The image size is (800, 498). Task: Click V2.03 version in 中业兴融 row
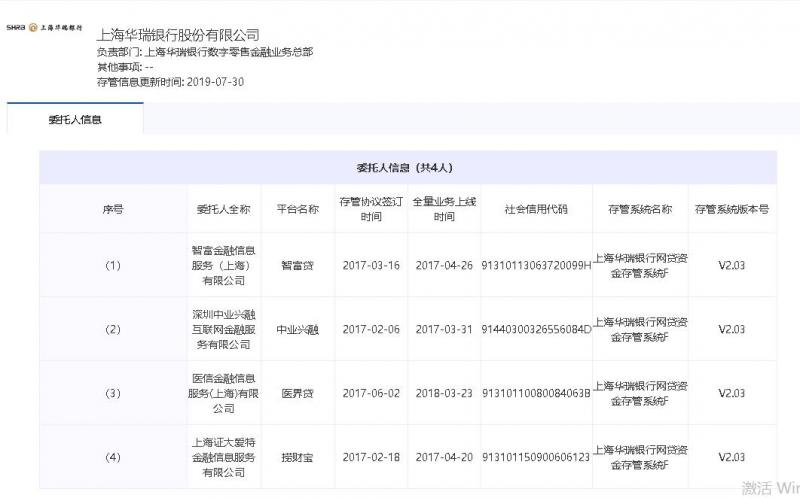[732, 330]
